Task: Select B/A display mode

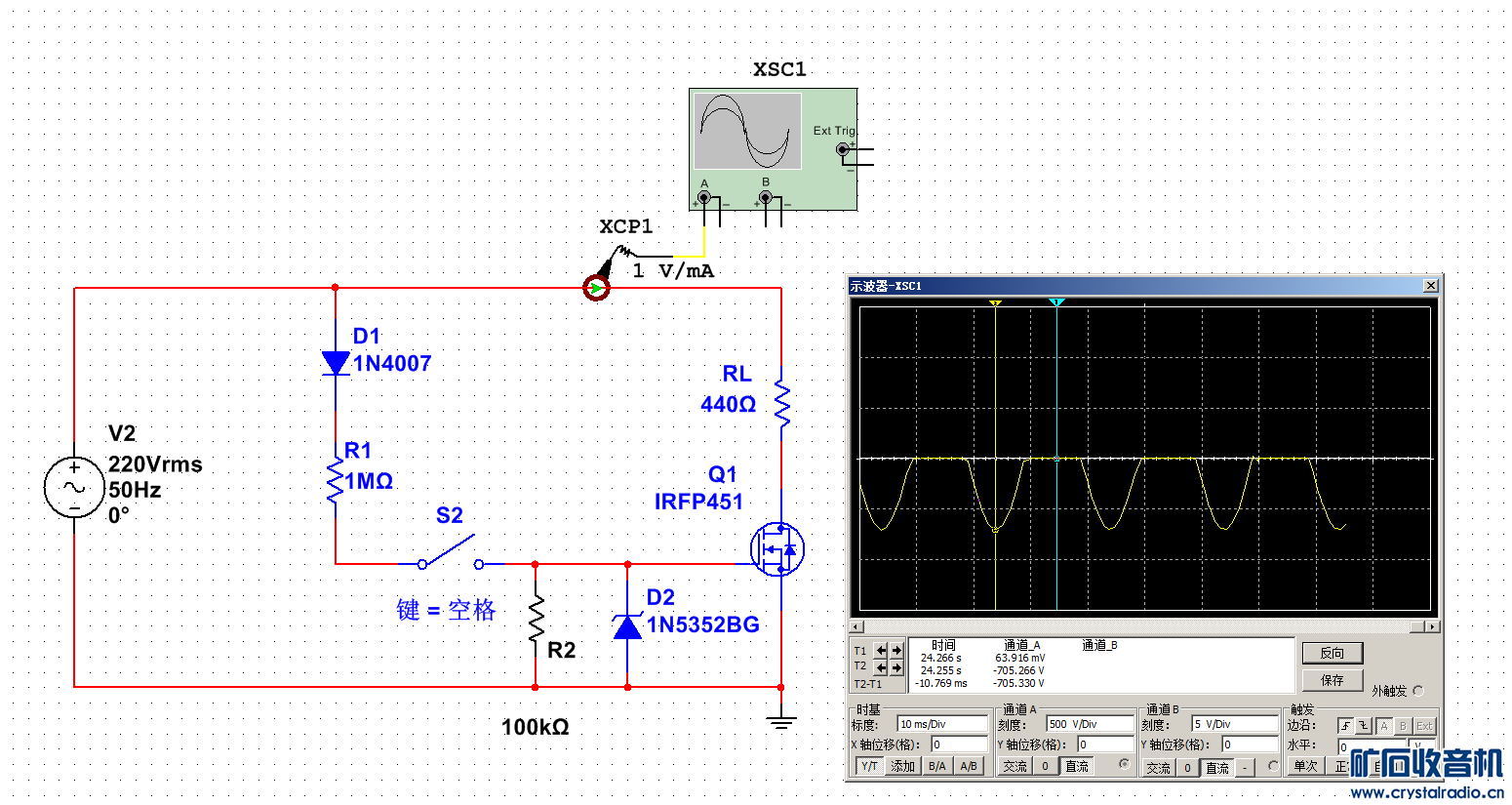Action: pyautogui.click(x=937, y=767)
